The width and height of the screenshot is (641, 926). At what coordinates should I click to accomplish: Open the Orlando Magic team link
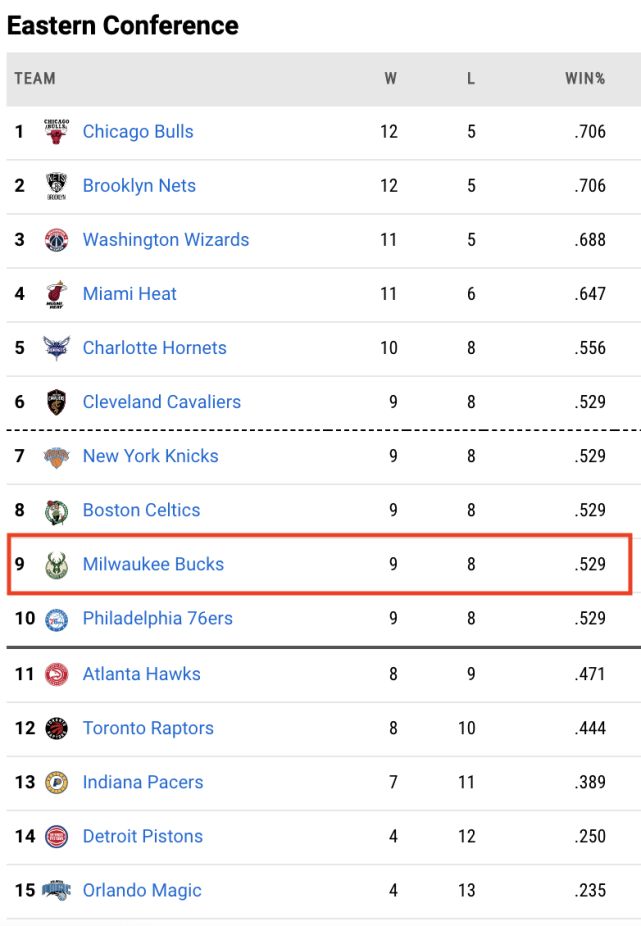(x=142, y=890)
